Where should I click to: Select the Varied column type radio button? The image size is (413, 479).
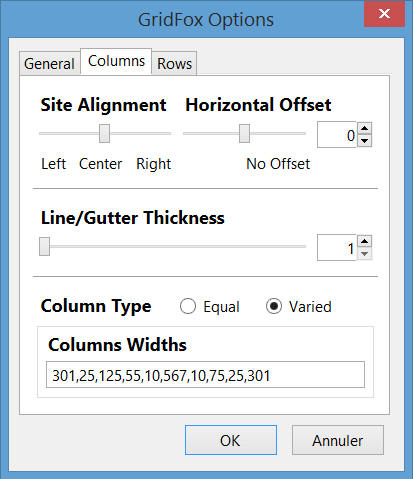tap(274, 306)
